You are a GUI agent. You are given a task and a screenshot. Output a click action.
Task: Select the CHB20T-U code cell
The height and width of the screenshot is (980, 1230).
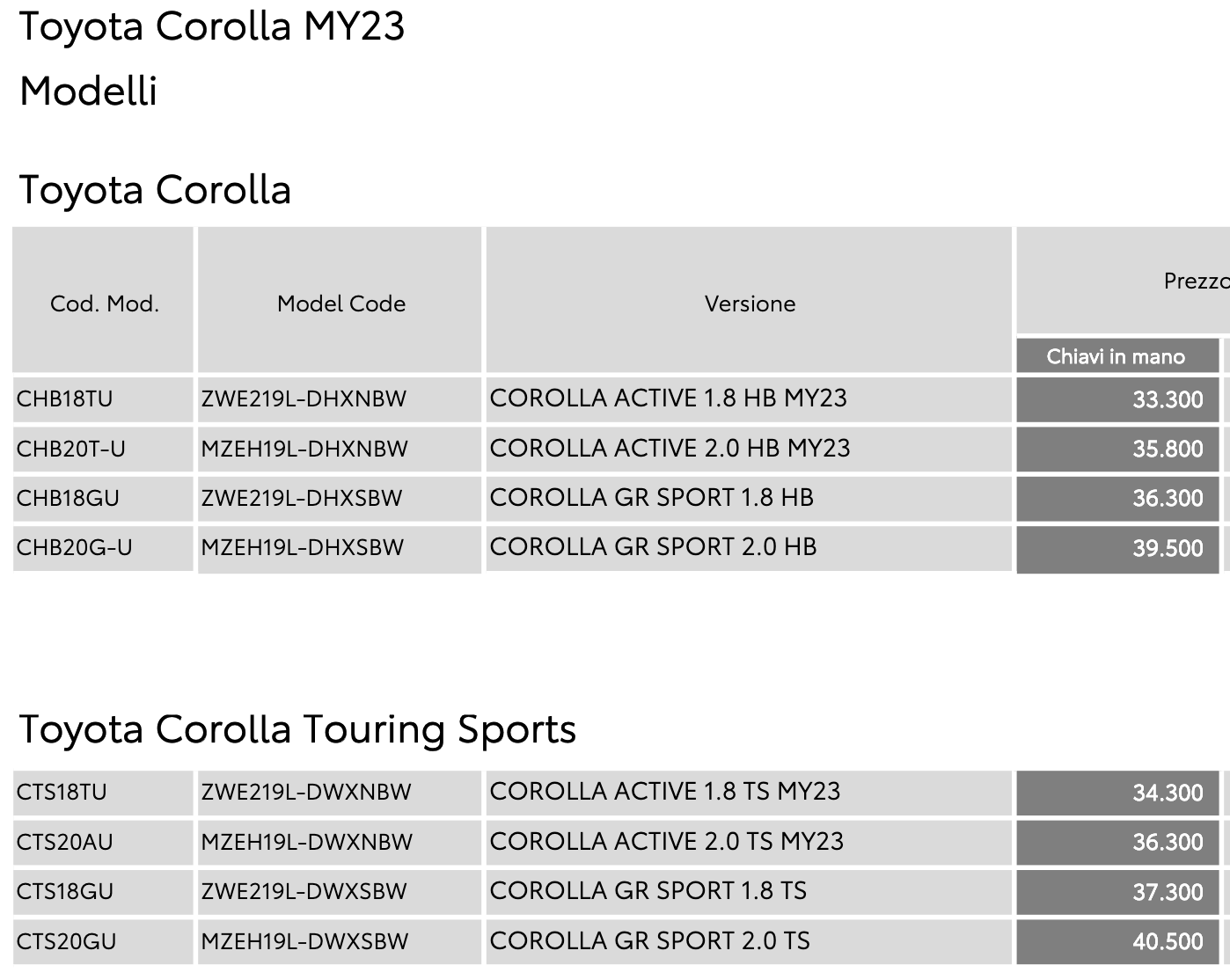103,449
